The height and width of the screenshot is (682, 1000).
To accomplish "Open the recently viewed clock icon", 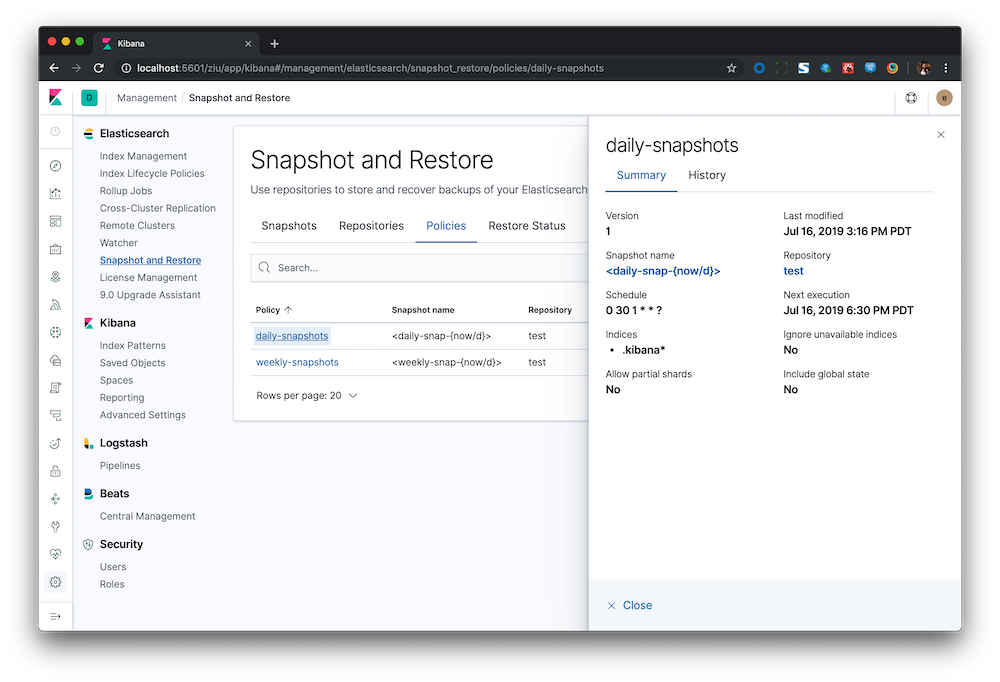I will [55, 131].
